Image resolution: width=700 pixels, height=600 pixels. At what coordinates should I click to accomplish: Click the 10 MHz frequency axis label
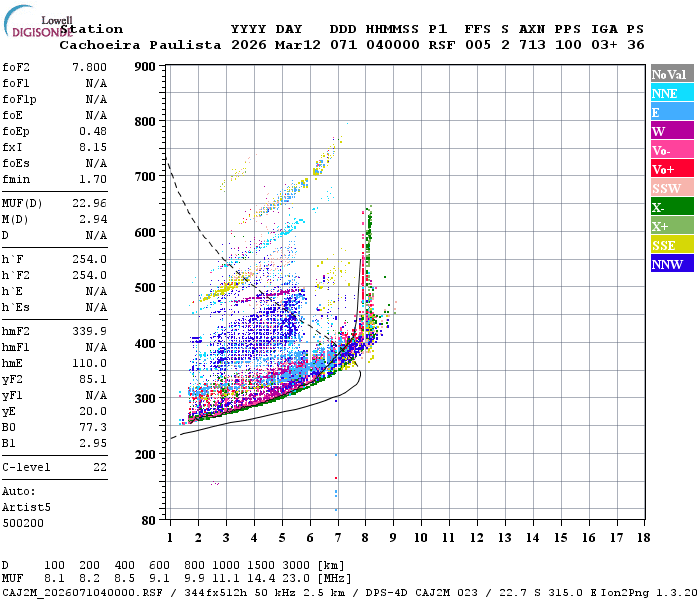coord(421,538)
